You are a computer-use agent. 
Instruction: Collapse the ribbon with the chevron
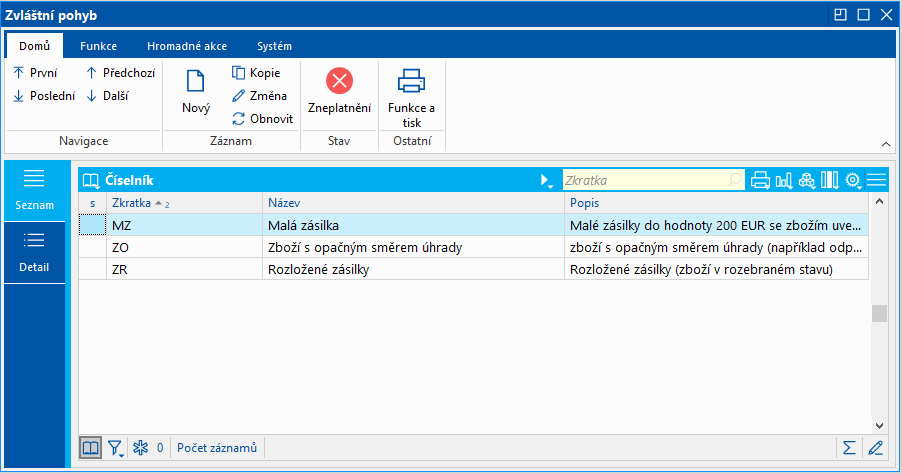[886, 144]
